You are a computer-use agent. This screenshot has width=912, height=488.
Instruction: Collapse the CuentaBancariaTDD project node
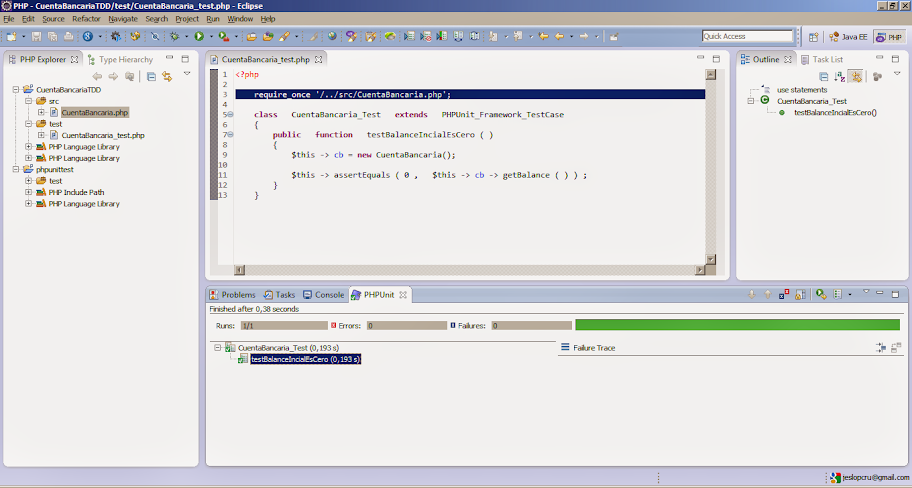coord(17,90)
